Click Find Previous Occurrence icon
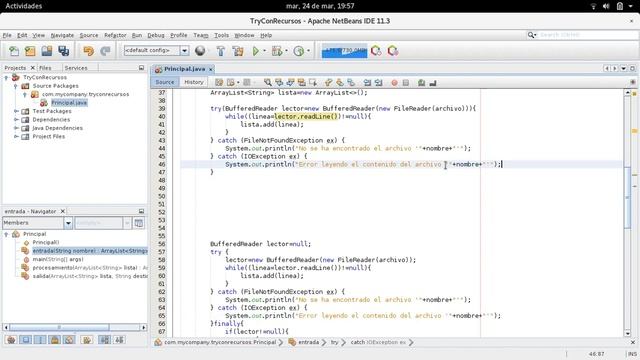The height and width of the screenshot is (360, 640). click(x=279, y=83)
